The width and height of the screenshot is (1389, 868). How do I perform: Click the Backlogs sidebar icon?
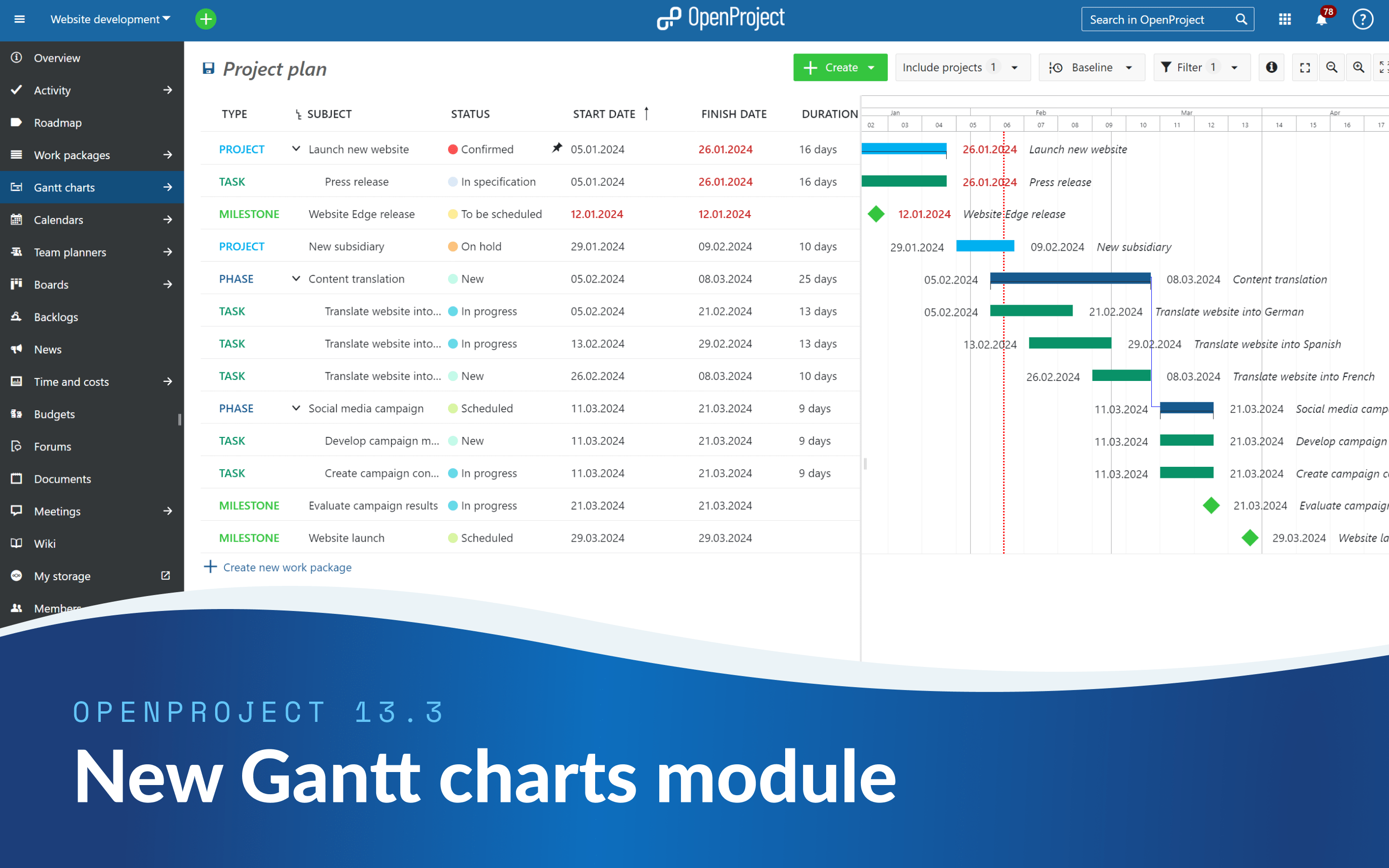tap(17, 317)
